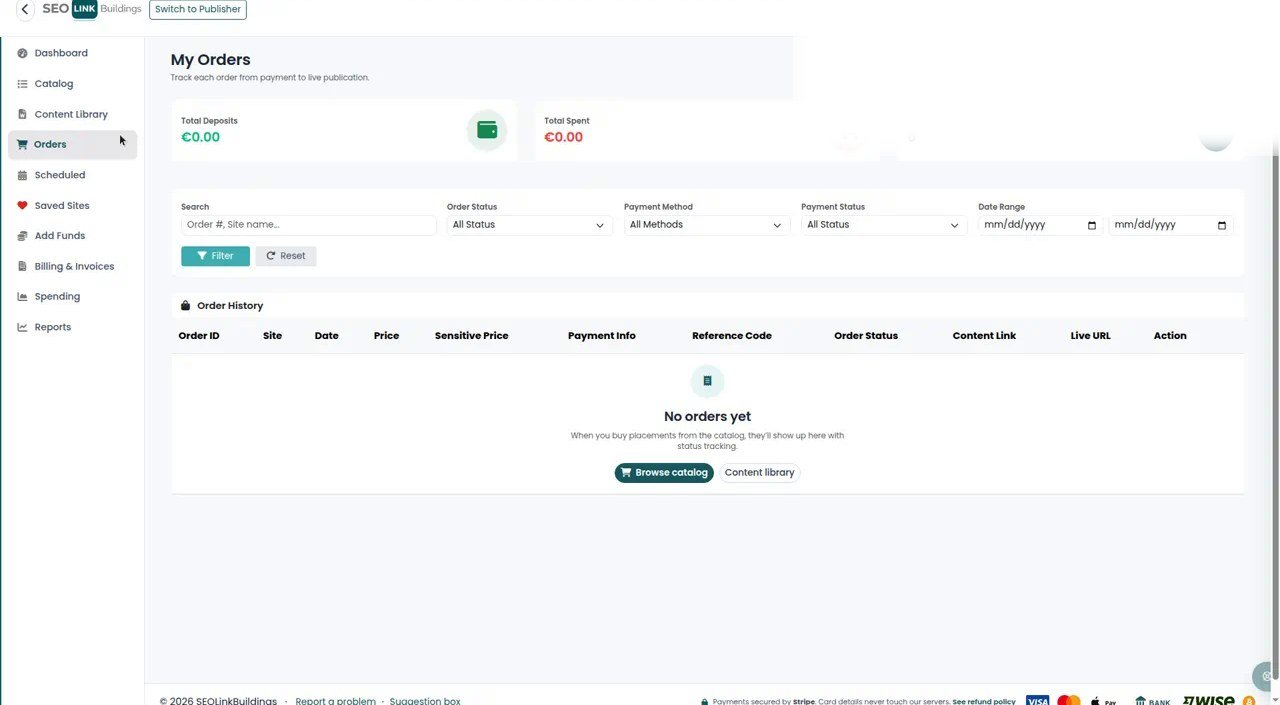Open the Spending page

click(x=57, y=296)
